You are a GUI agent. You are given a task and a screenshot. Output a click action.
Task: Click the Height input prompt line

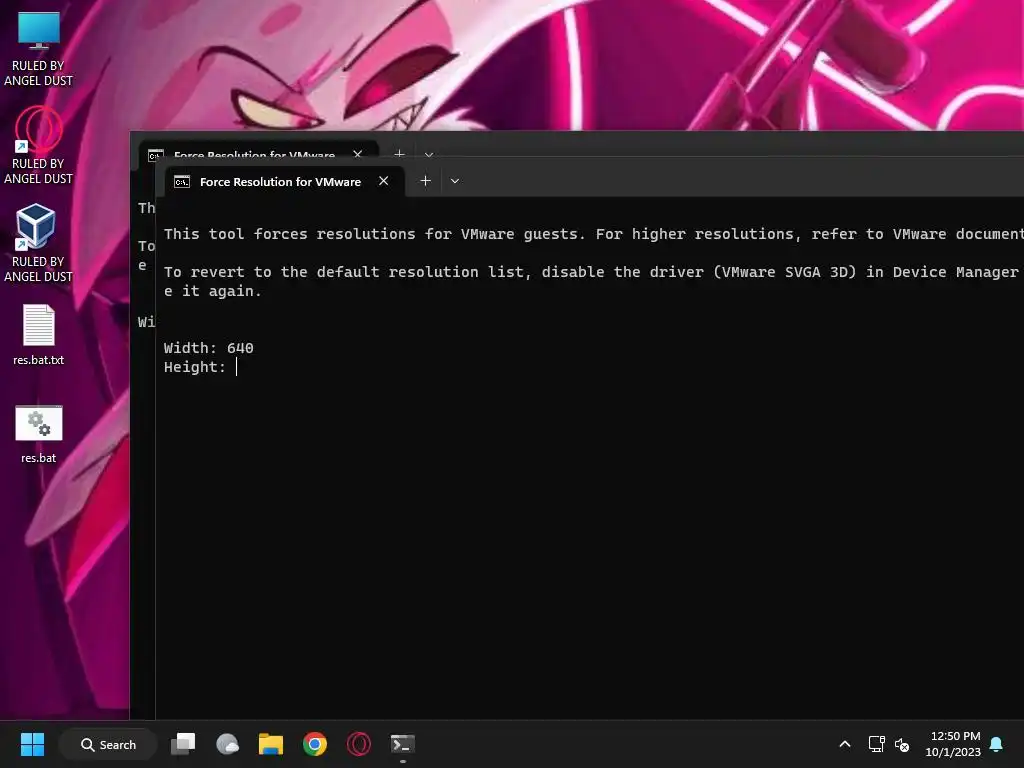[200, 367]
